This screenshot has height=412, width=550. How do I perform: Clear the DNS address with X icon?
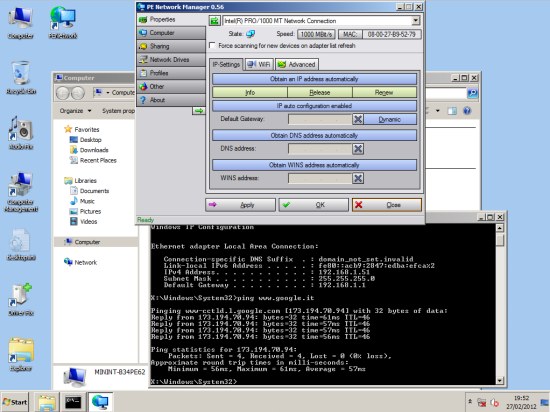(358, 149)
